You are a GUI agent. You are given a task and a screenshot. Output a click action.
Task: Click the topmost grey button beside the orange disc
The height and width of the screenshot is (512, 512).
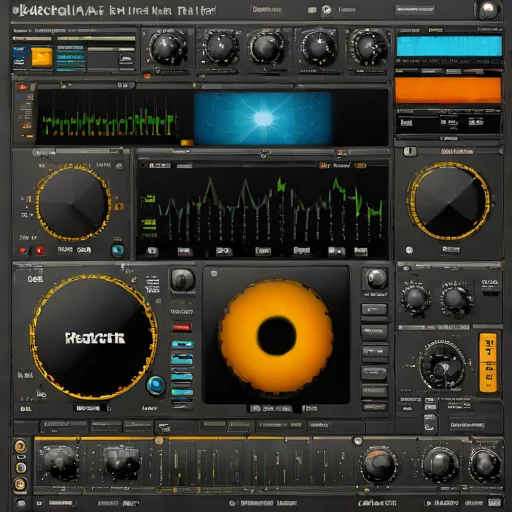[x=374, y=310]
